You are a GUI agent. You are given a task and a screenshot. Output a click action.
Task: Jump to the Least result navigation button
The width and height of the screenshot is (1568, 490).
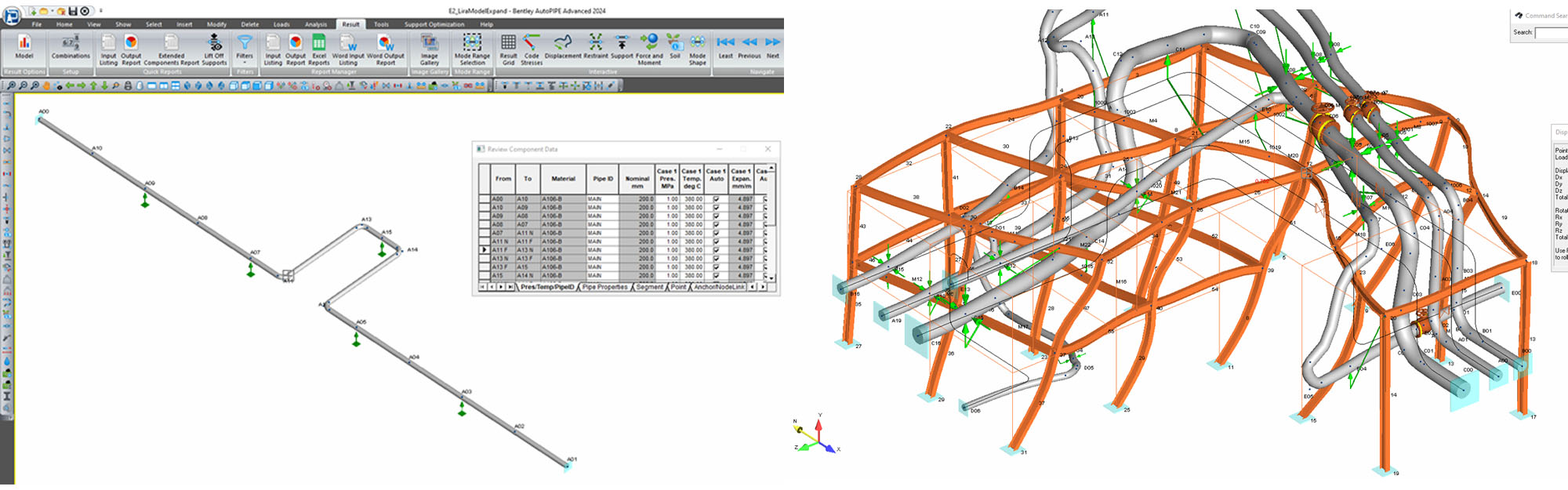(x=725, y=44)
